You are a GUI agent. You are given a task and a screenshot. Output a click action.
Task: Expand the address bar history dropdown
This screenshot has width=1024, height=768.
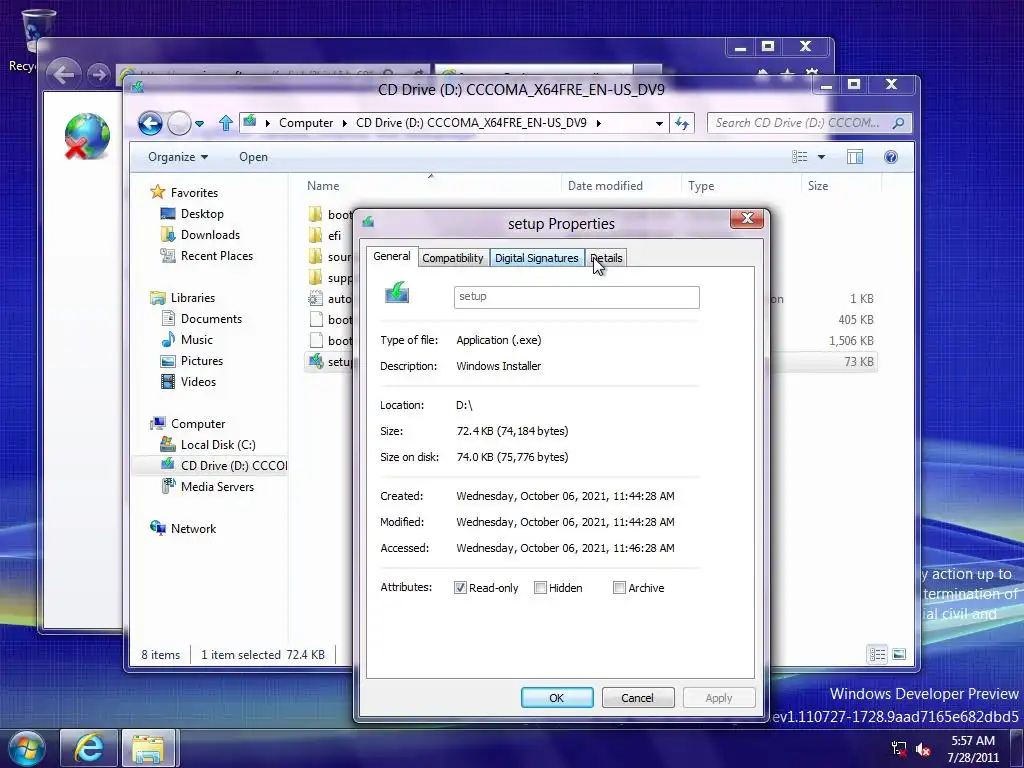[x=659, y=123]
